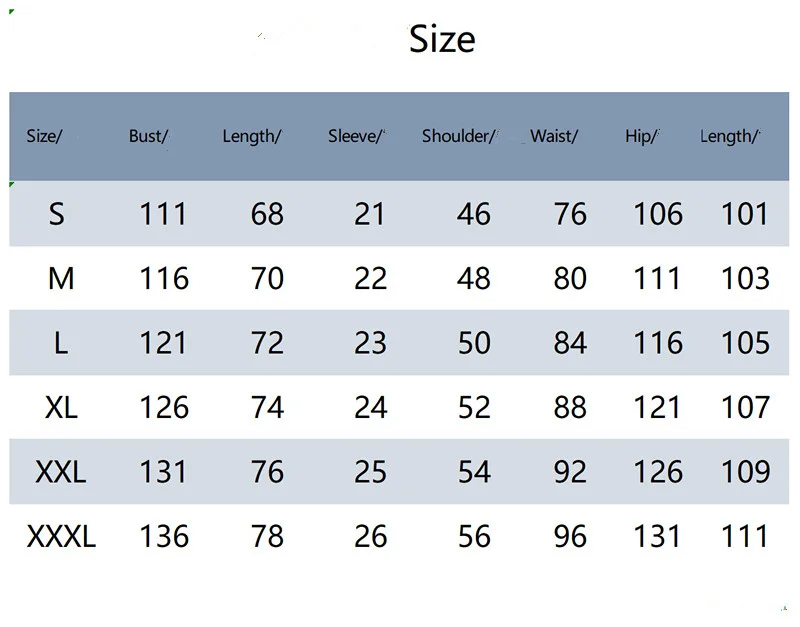Click shoulder value 50 in L row
Screen dimensions: 800x627
click(x=474, y=343)
